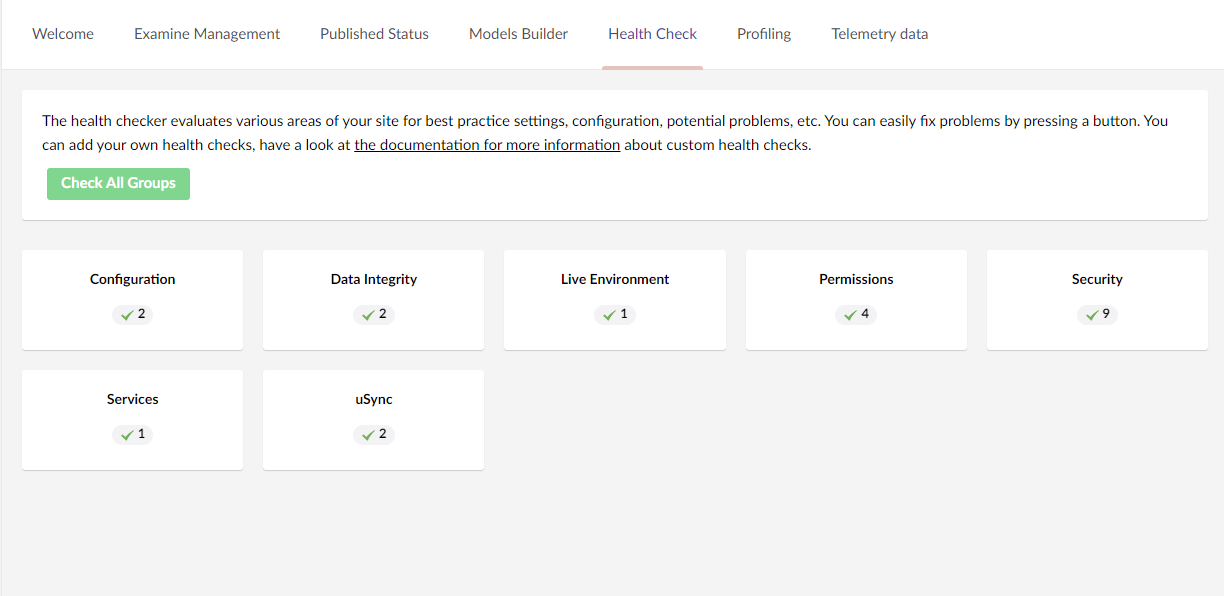Viewport: 1224px width, 596px height.
Task: Open the Security health check group
Action: (1097, 300)
